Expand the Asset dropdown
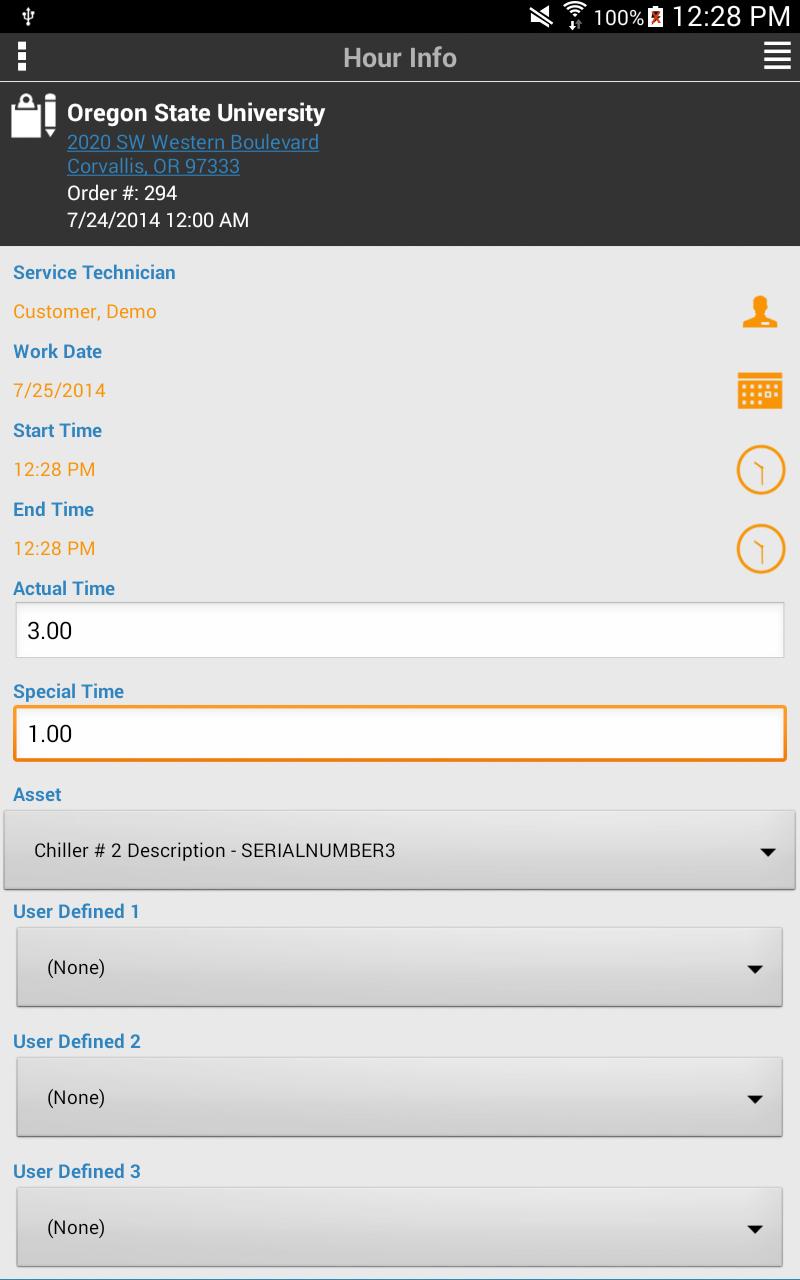 pyautogui.click(x=400, y=850)
